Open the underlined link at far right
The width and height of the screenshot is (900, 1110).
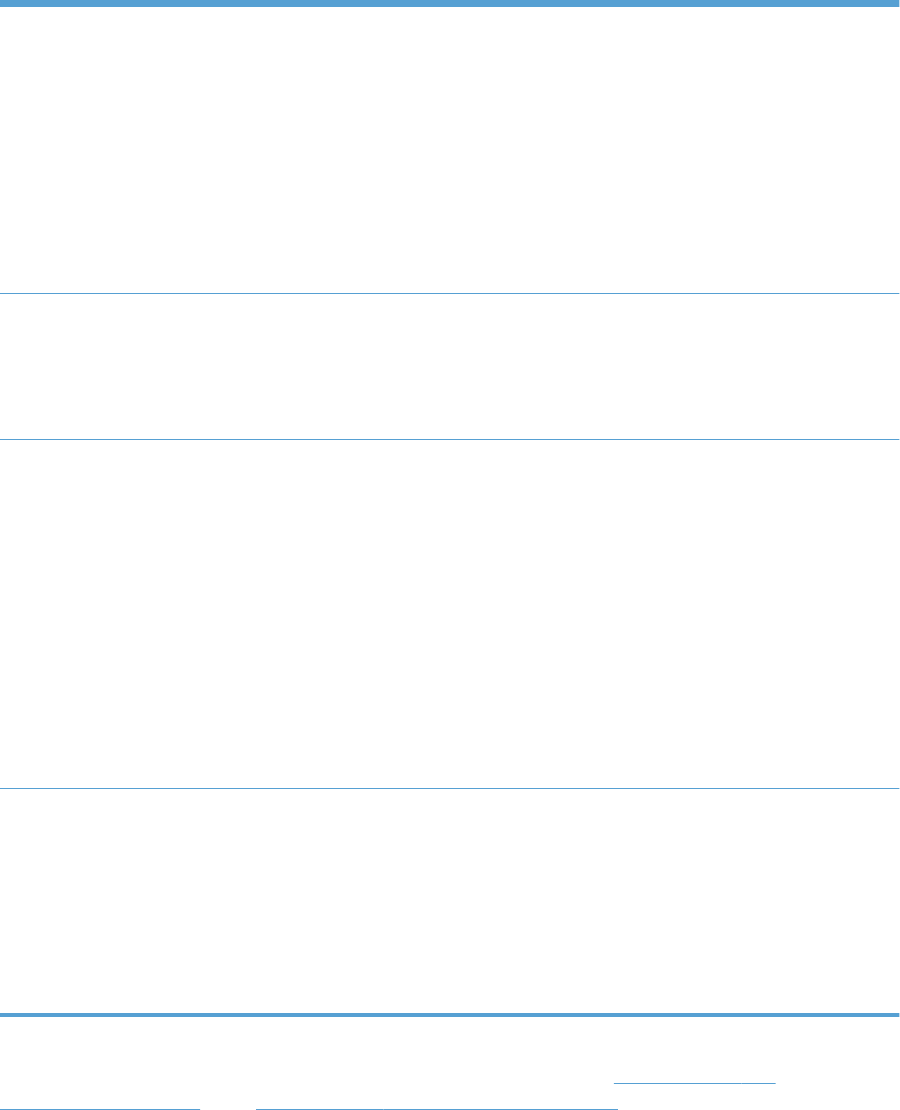click(695, 1083)
